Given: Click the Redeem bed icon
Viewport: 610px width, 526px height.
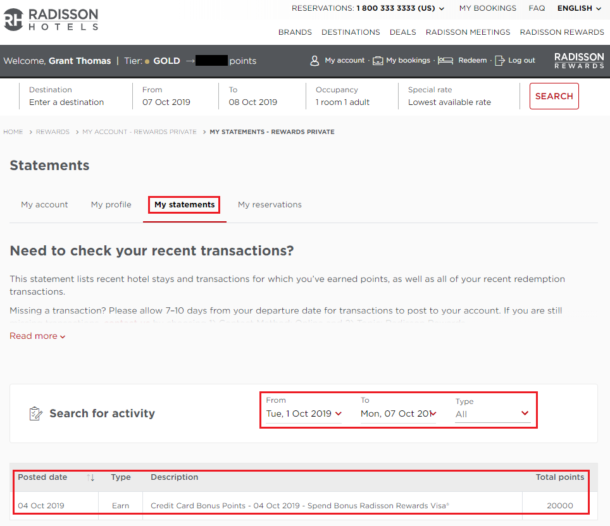Looking at the screenshot, I should [445, 61].
